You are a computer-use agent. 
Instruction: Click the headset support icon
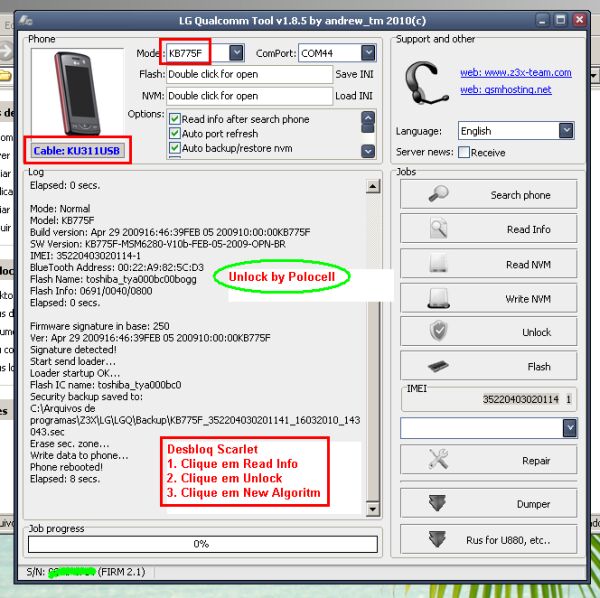click(426, 83)
